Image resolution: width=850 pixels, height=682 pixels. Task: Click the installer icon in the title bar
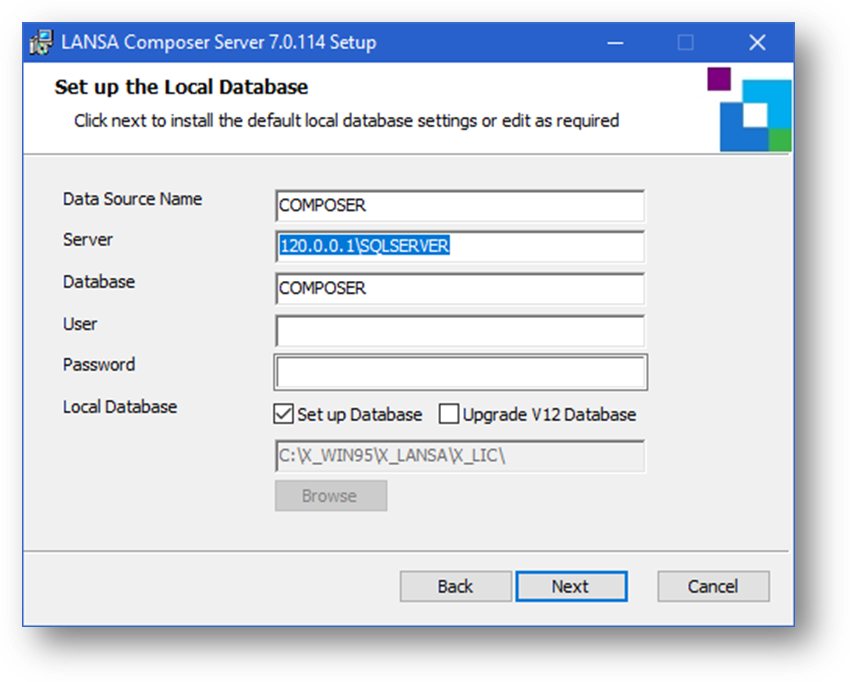tap(41, 42)
